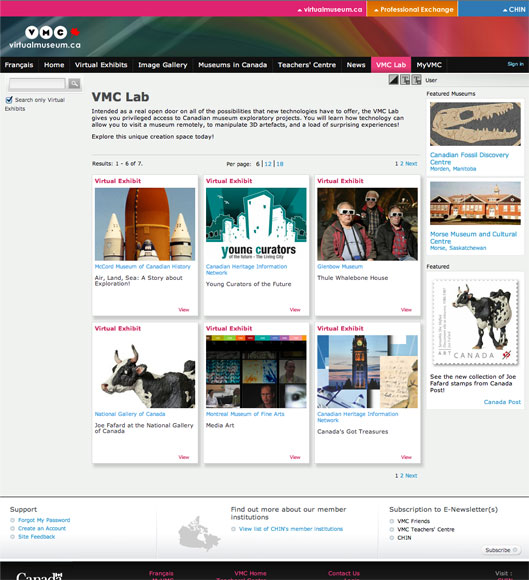View list of CHIN's member institutions
The height and width of the screenshot is (580, 529).
click(x=291, y=529)
